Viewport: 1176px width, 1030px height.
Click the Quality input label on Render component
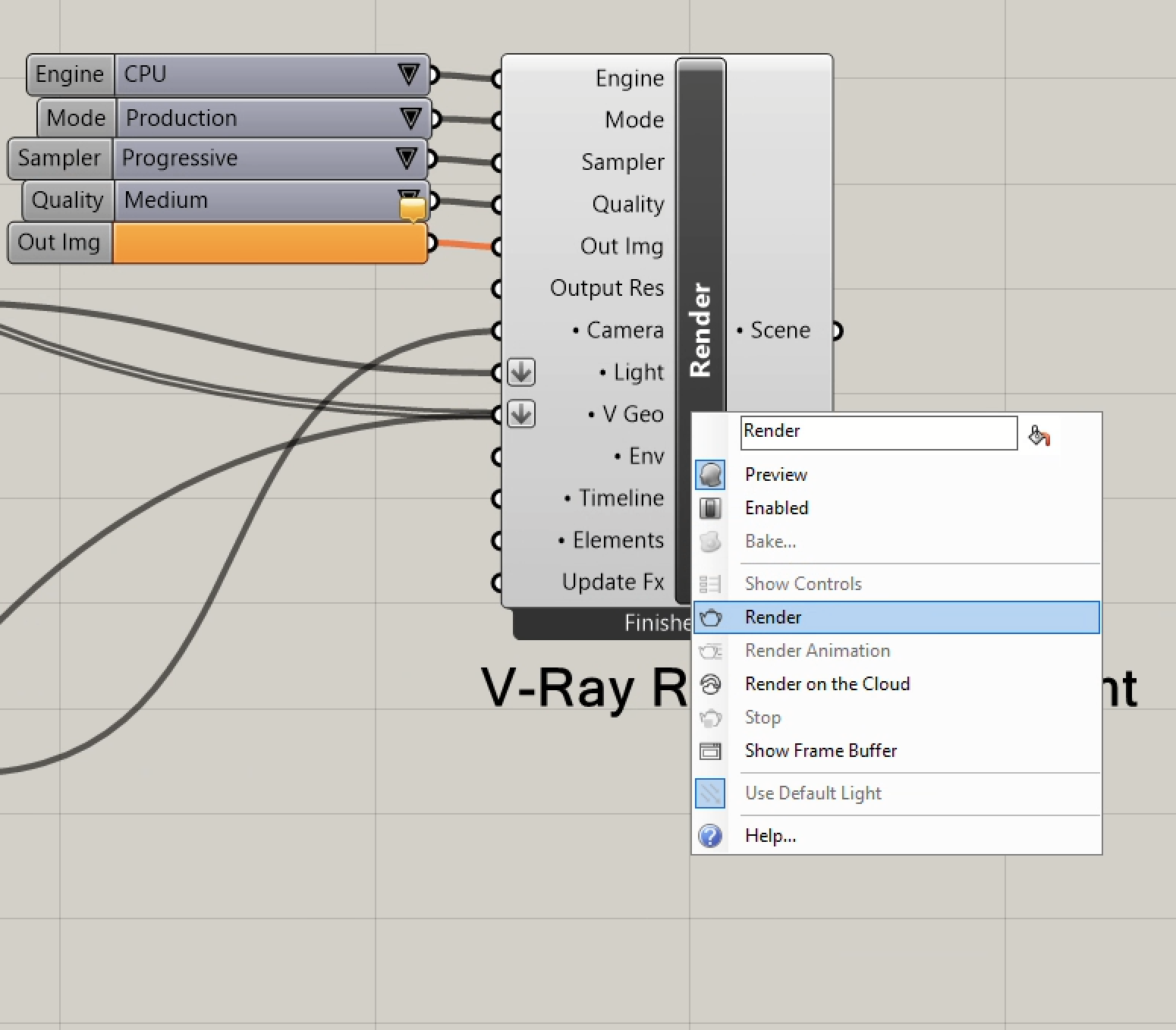(628, 204)
